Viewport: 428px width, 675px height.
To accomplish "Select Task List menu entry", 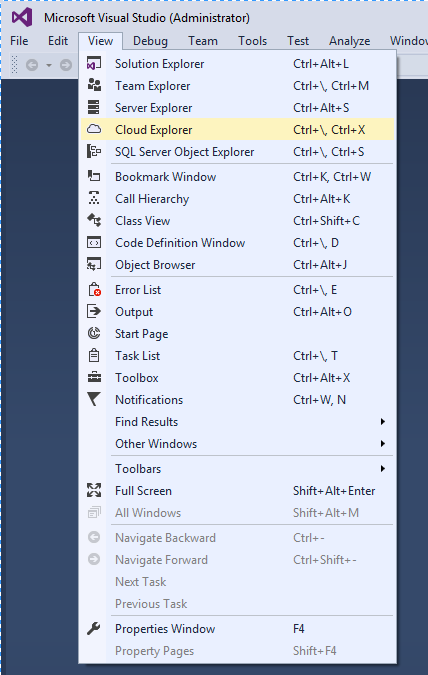I will (238, 355).
